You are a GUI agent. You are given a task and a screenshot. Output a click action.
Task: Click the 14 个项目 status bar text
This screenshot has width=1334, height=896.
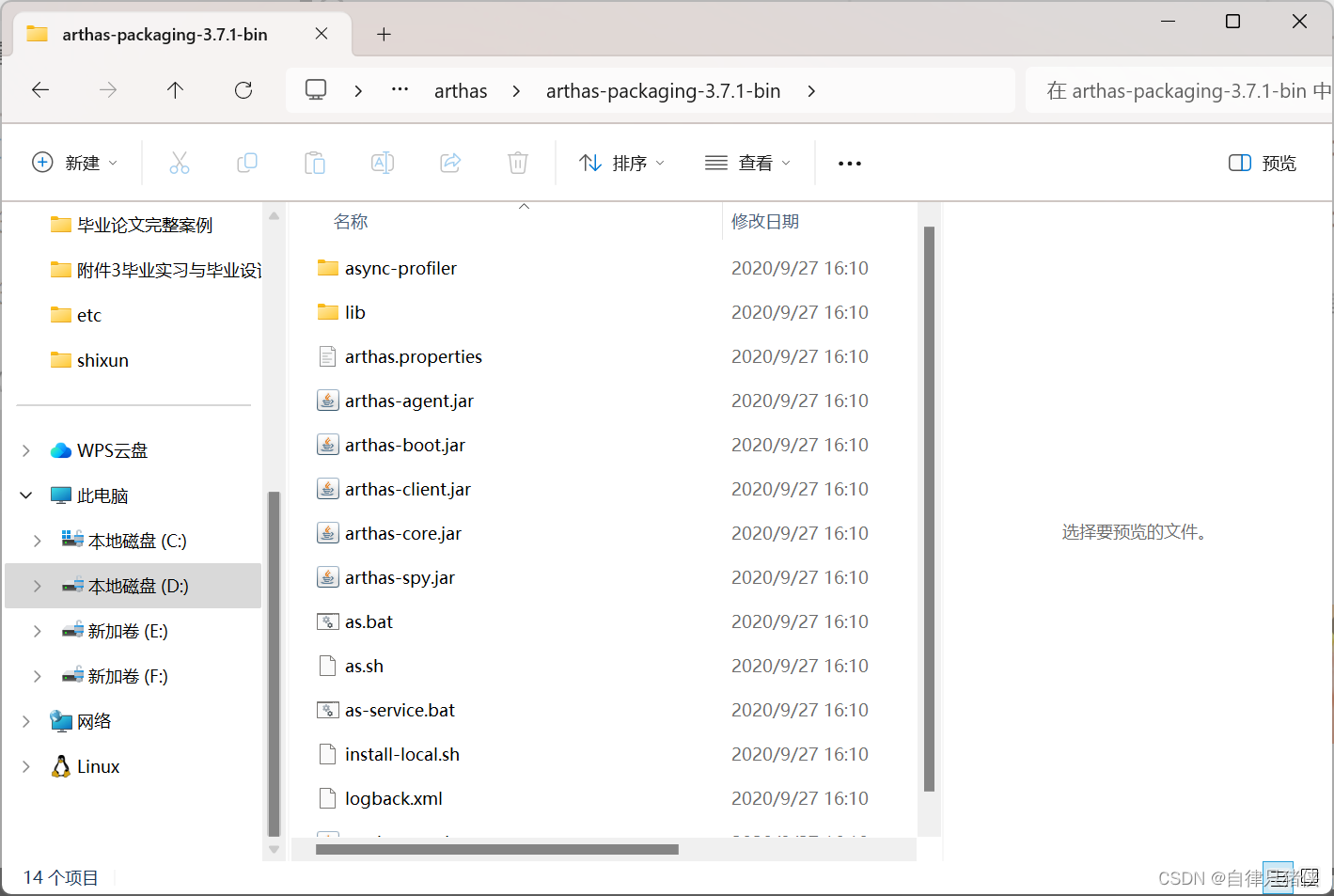(x=60, y=877)
